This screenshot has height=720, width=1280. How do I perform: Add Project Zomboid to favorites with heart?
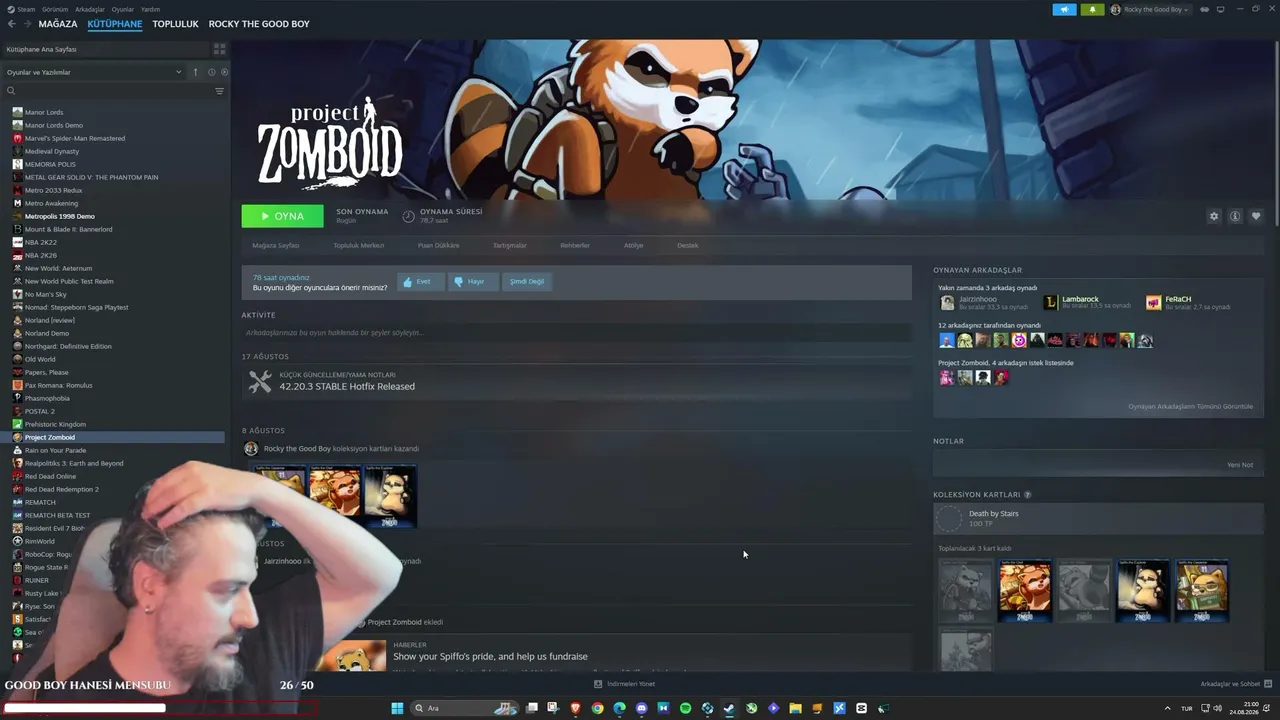pos(1256,216)
